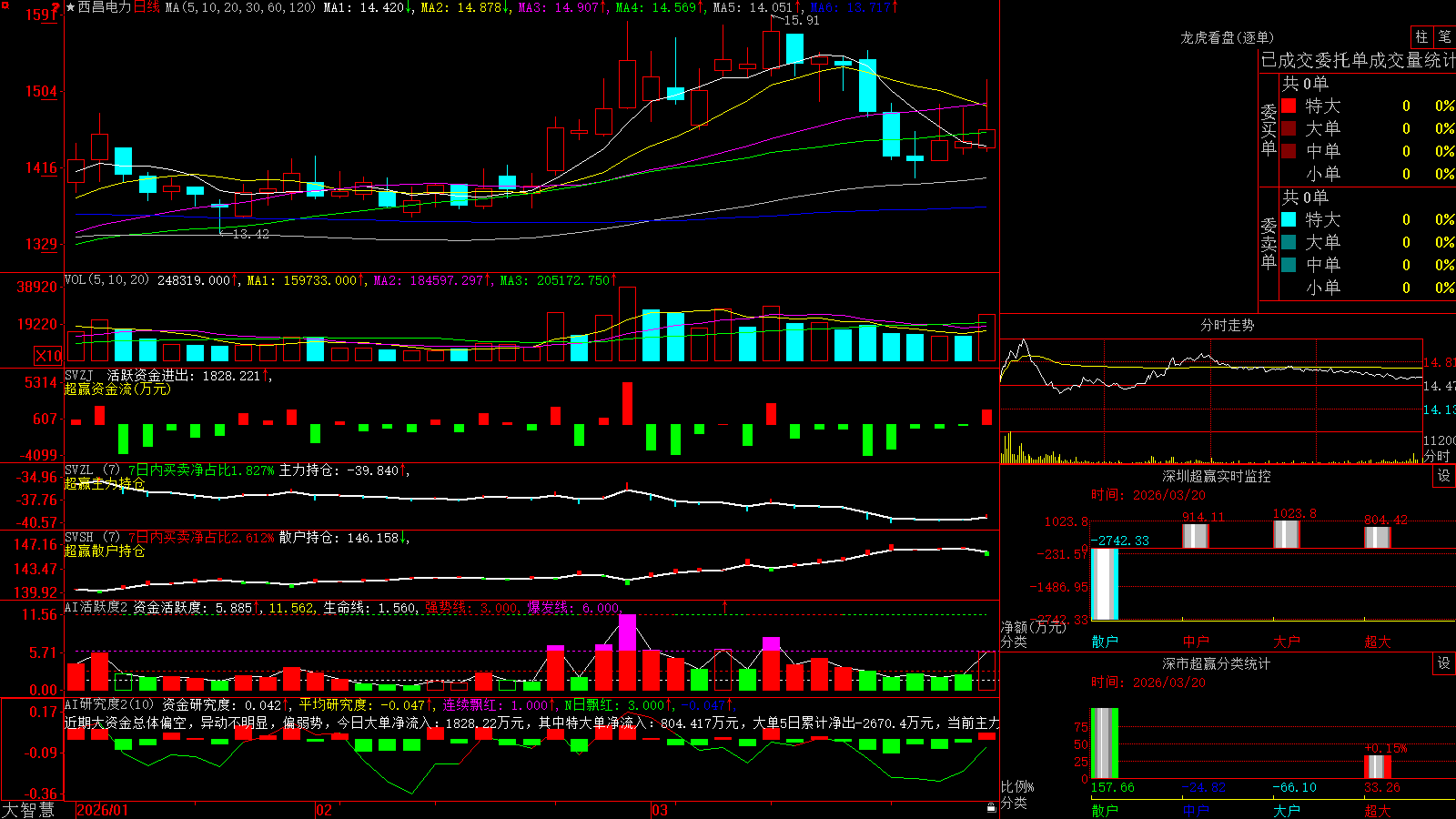The height and width of the screenshot is (819, 1456).
Task: Click the 分时走势 panel title
Action: point(1227,325)
